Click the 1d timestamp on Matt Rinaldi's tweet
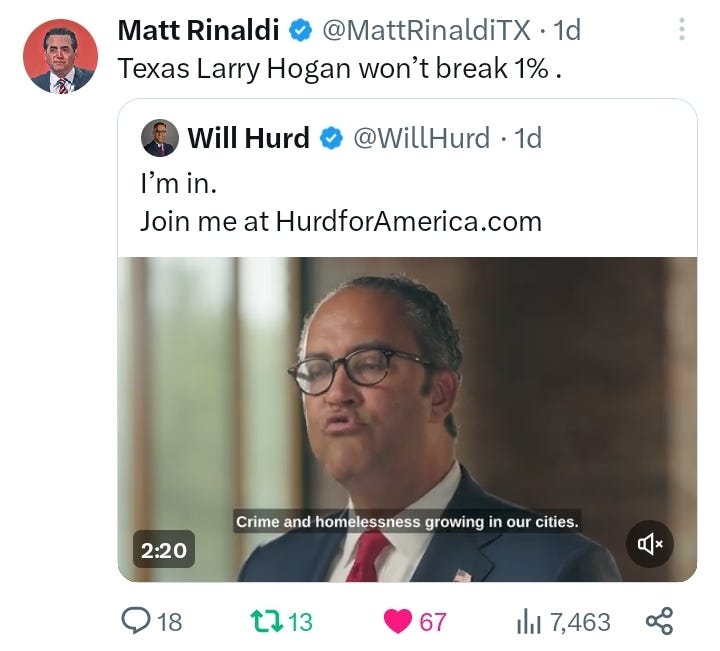Screen dimensions: 720x651 (x=567, y=30)
